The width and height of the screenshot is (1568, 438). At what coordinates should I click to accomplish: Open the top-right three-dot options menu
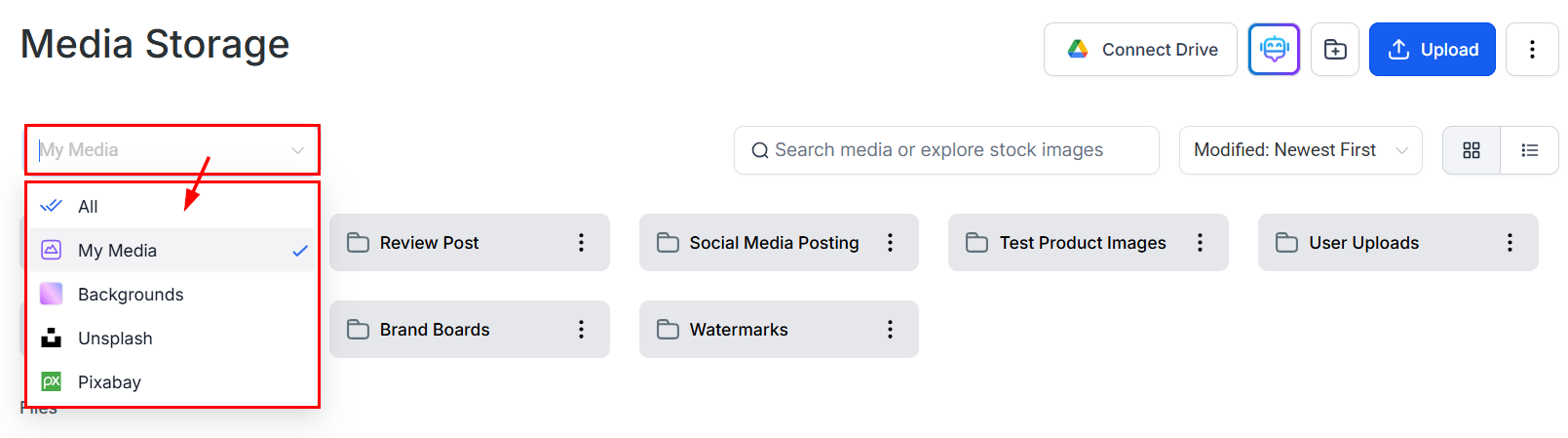click(1532, 49)
